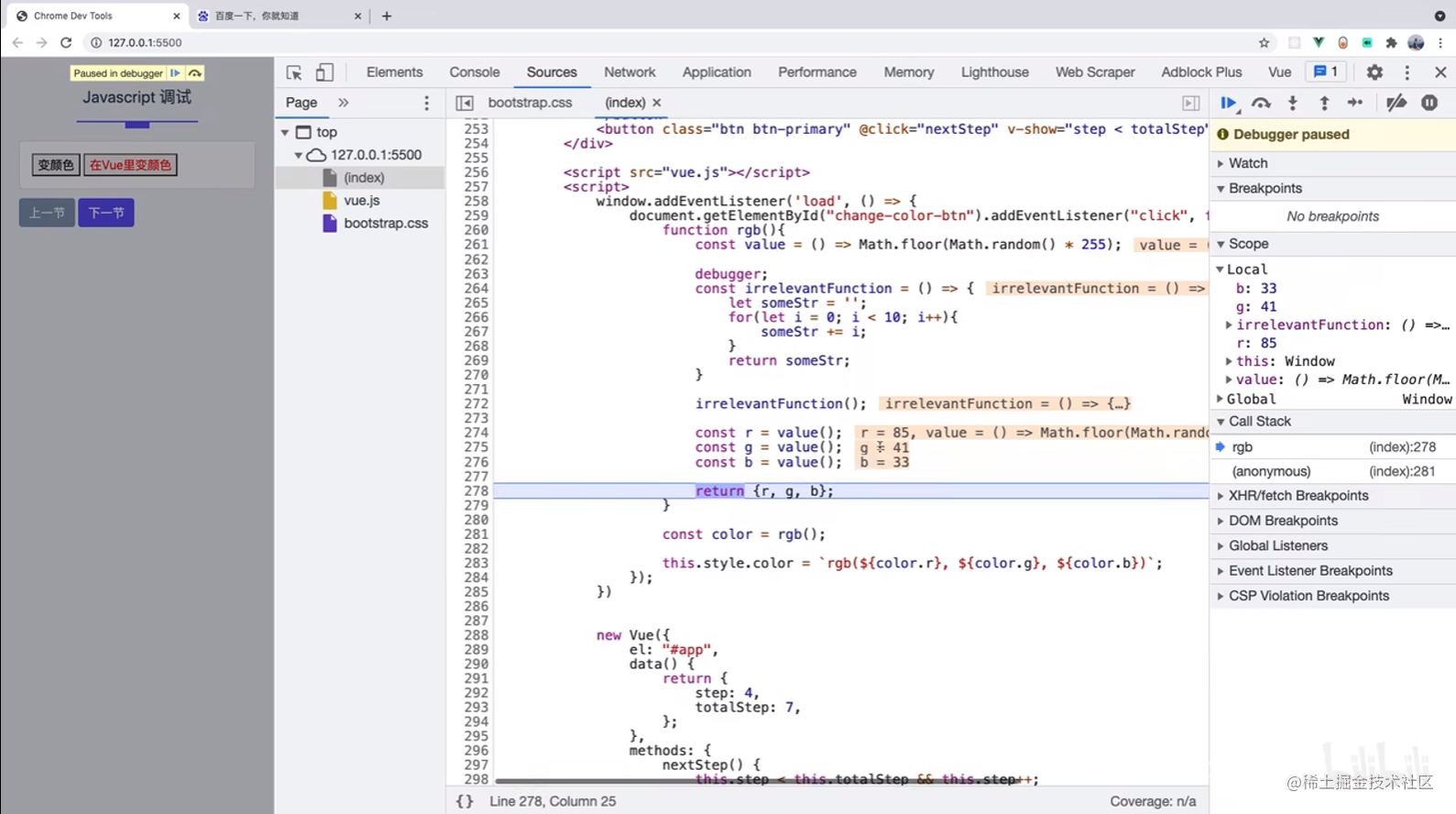
Task: Open the Vue devtools extension icon
Action: click(x=1318, y=42)
